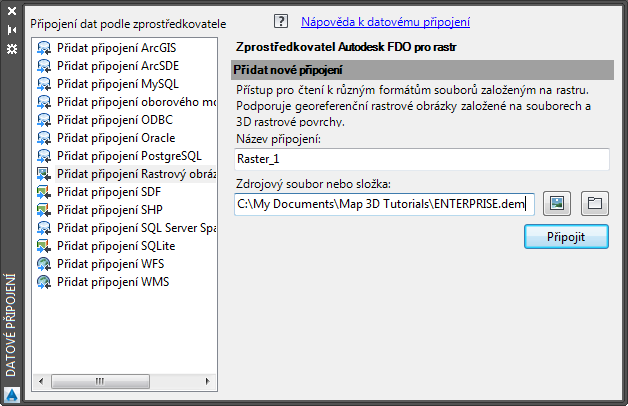Screen dimensions: 628x406
Task: Select Přidat připojení WFS
Action: (x=111, y=264)
